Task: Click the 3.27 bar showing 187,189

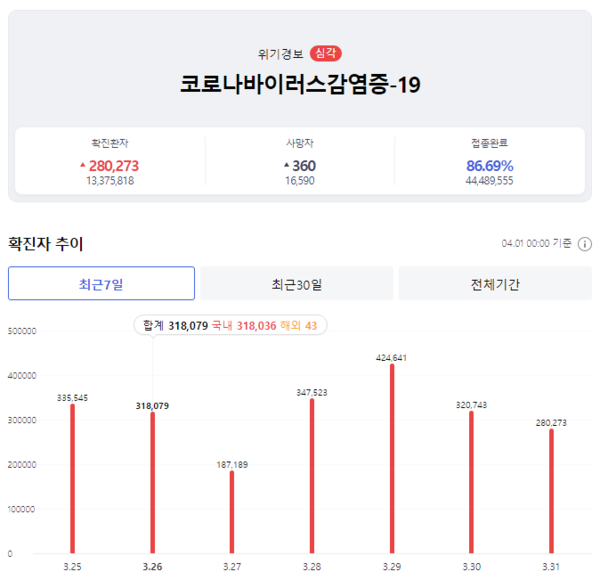Action: [x=232, y=512]
